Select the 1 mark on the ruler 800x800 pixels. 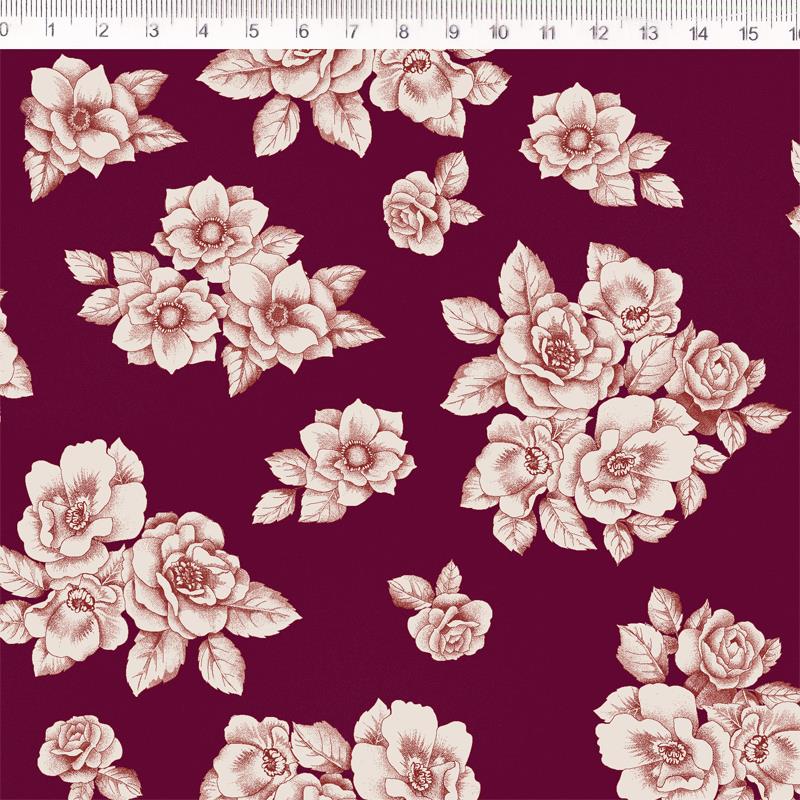pos(52,32)
